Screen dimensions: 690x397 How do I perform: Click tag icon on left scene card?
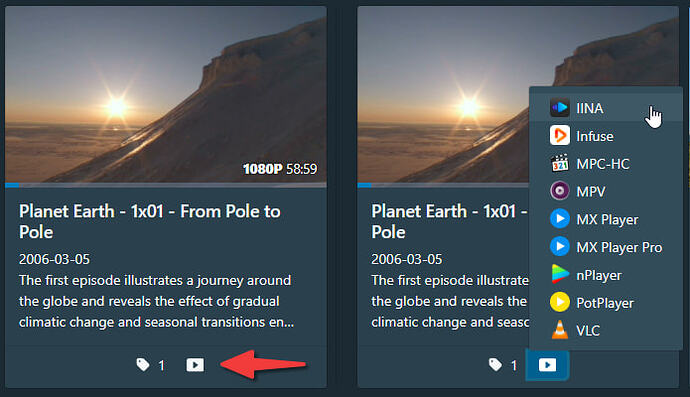coord(143,364)
